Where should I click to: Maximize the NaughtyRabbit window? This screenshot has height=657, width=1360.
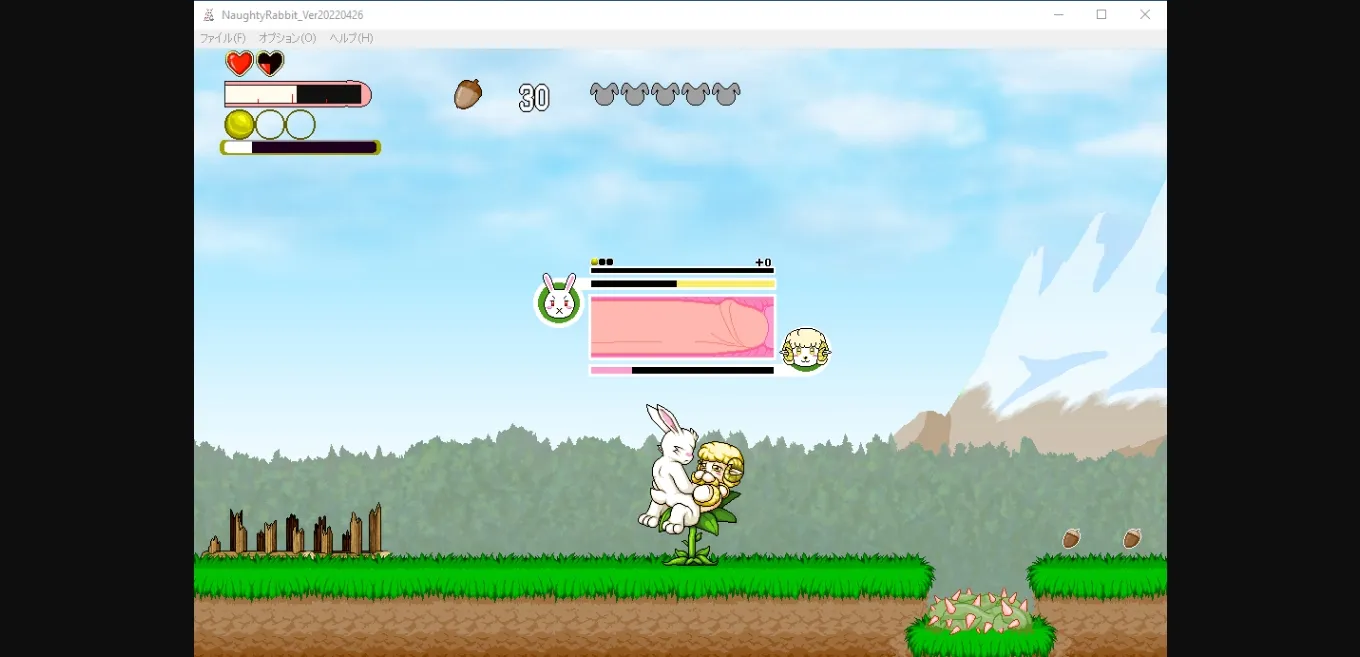tap(1101, 14)
